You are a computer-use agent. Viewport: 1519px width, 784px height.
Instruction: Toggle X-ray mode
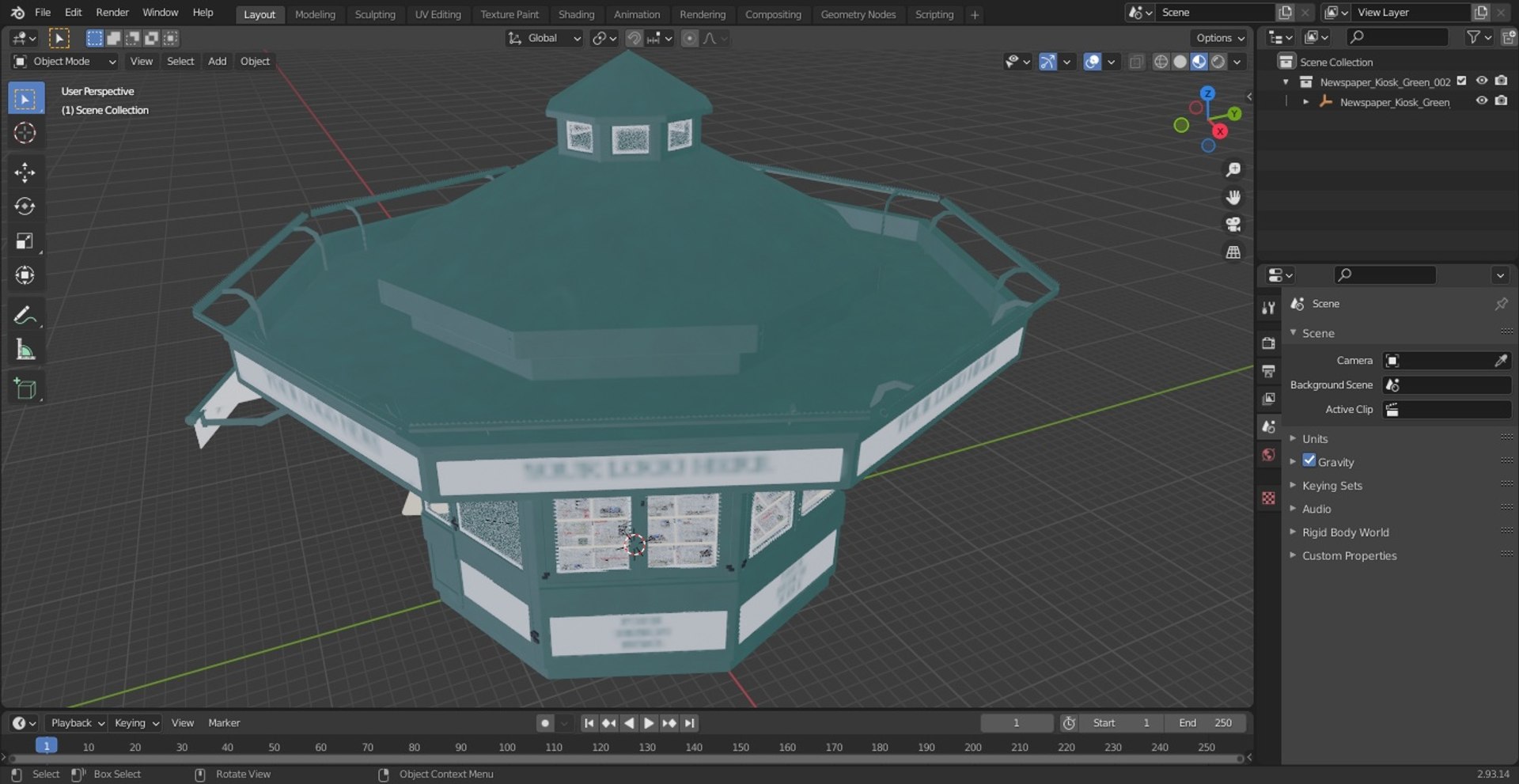(1136, 62)
